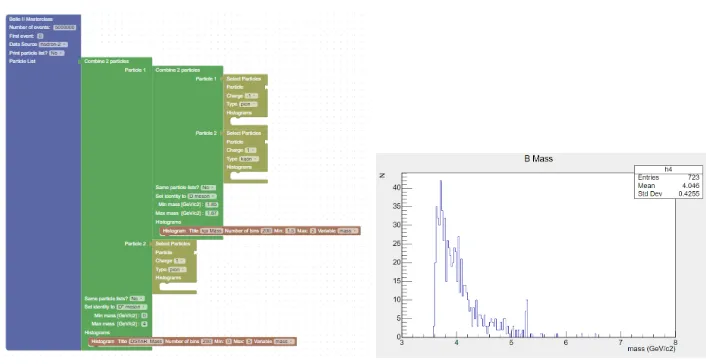Viewport: 706px width, 364px height.
Task: Edit Number of bins in bottom Histogram block
Action: click(x=207, y=341)
